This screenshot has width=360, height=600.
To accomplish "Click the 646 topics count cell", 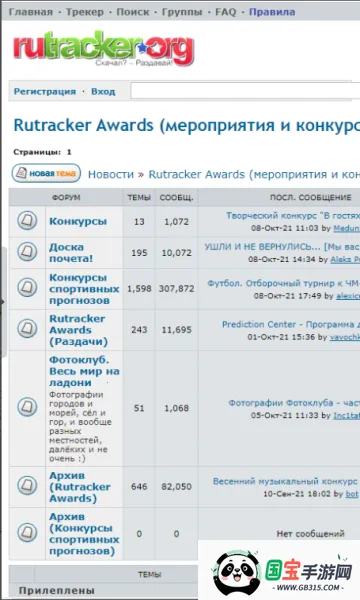I will tap(139, 487).
